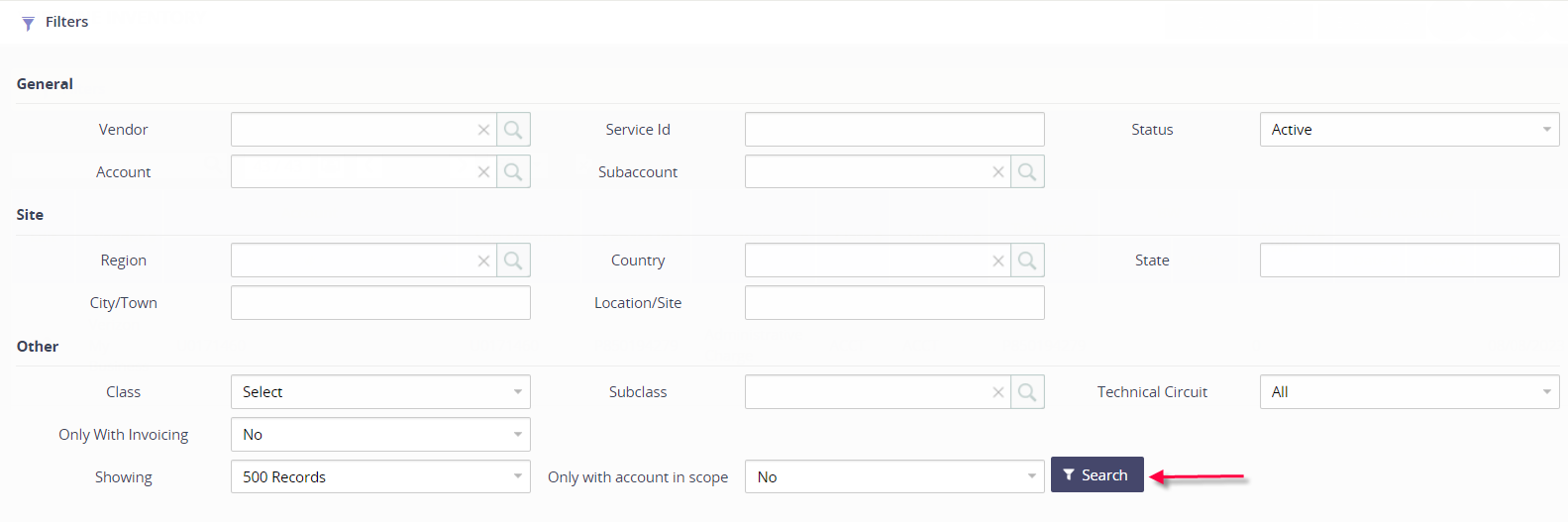Click the Other section heading
This screenshot has height=522, width=1568.
[x=38, y=347]
